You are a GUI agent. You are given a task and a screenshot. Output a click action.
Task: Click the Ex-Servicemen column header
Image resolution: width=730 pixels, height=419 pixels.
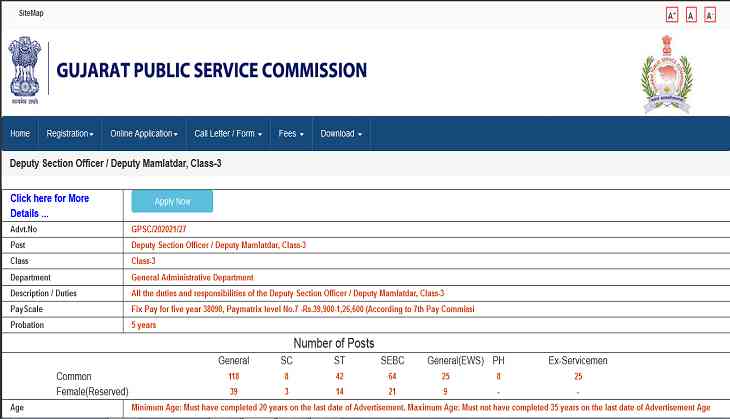point(578,360)
